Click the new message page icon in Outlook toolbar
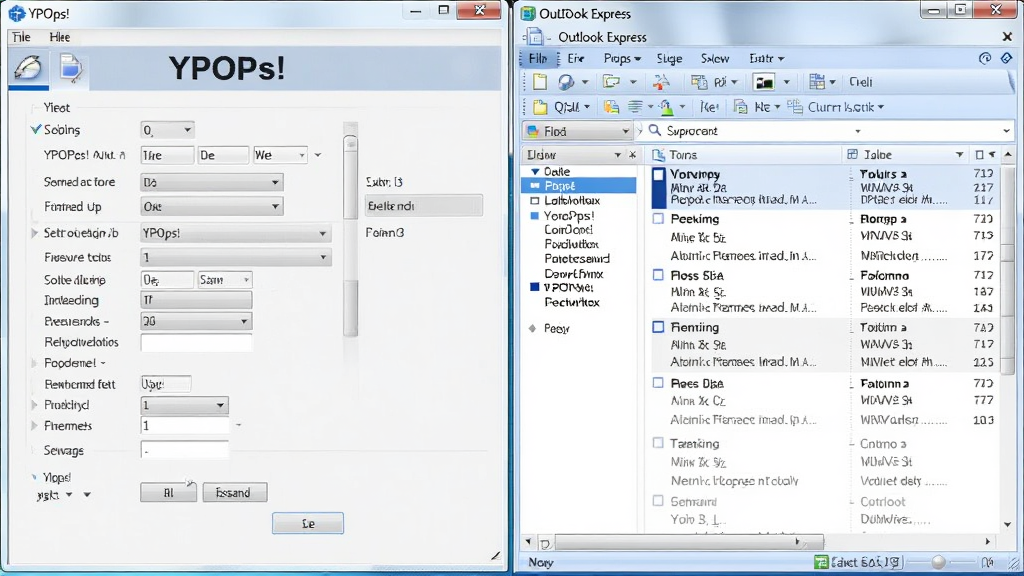Image resolution: width=1024 pixels, height=576 pixels. (539, 82)
